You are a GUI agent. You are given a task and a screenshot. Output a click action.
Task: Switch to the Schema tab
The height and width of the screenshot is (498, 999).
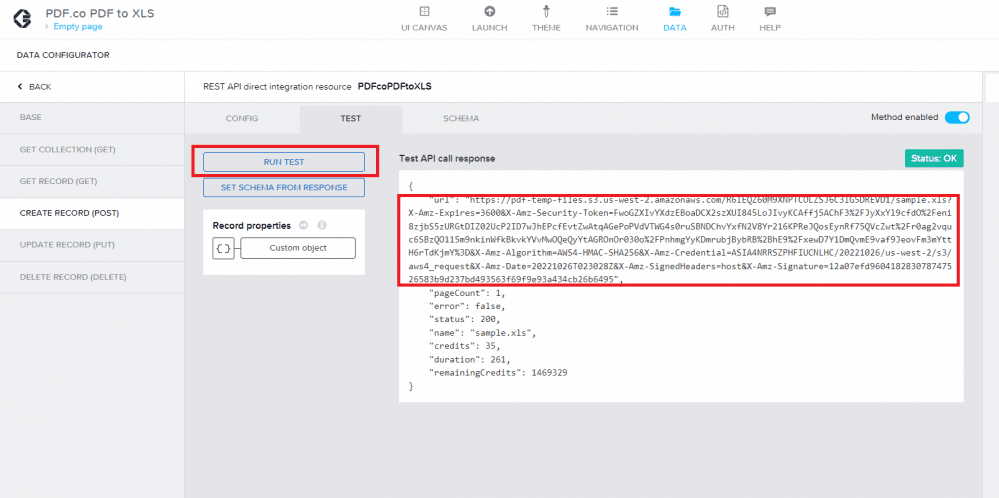click(461, 119)
